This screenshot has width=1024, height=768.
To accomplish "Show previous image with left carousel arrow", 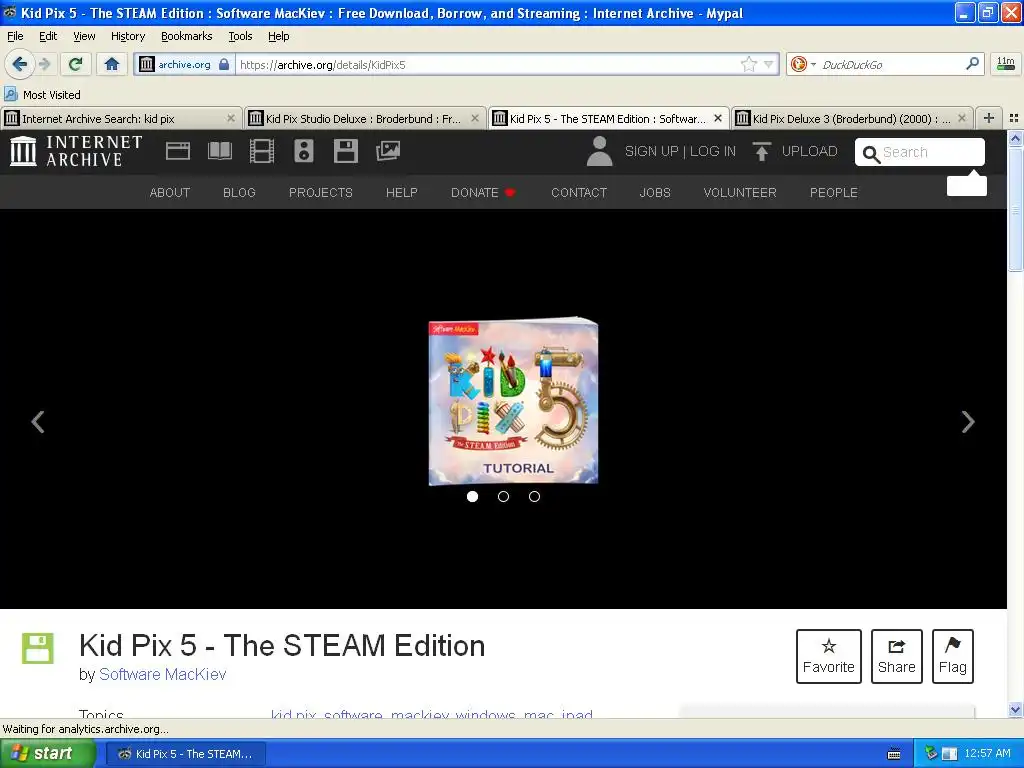I will [x=38, y=422].
